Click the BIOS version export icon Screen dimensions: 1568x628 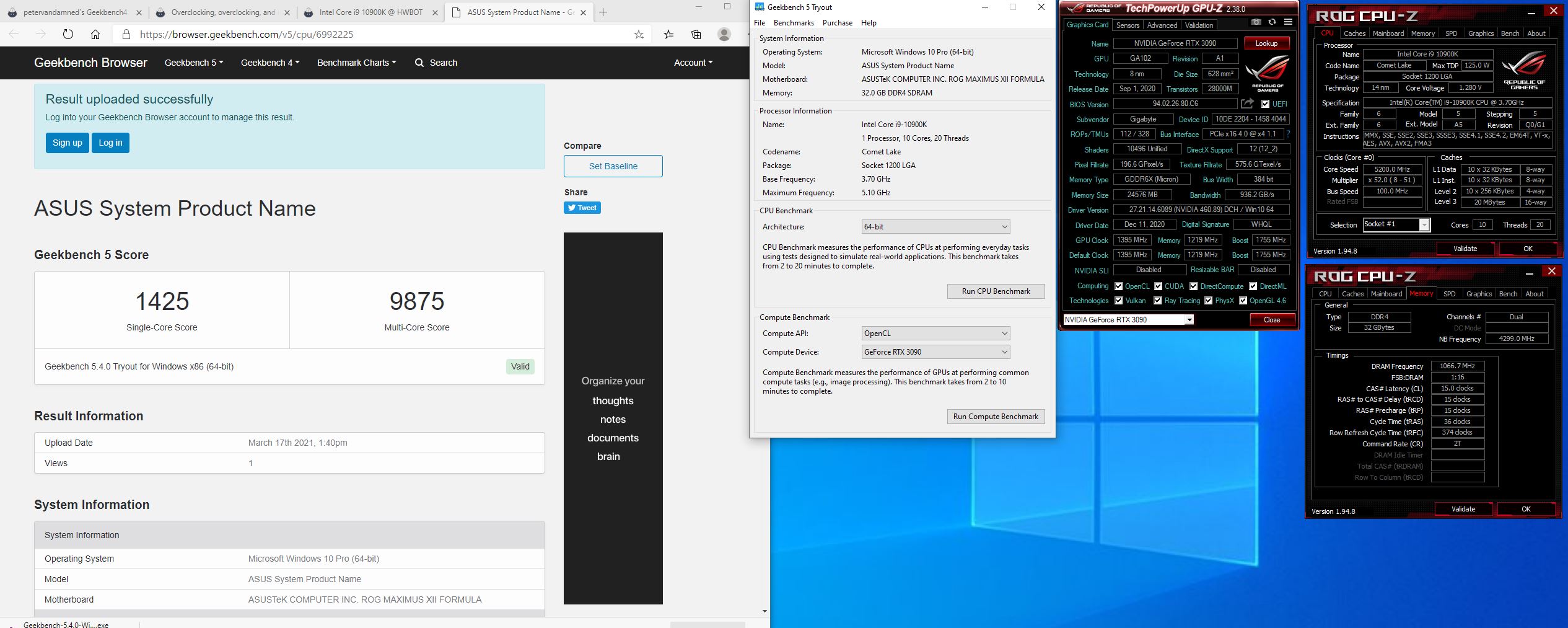(x=1247, y=104)
